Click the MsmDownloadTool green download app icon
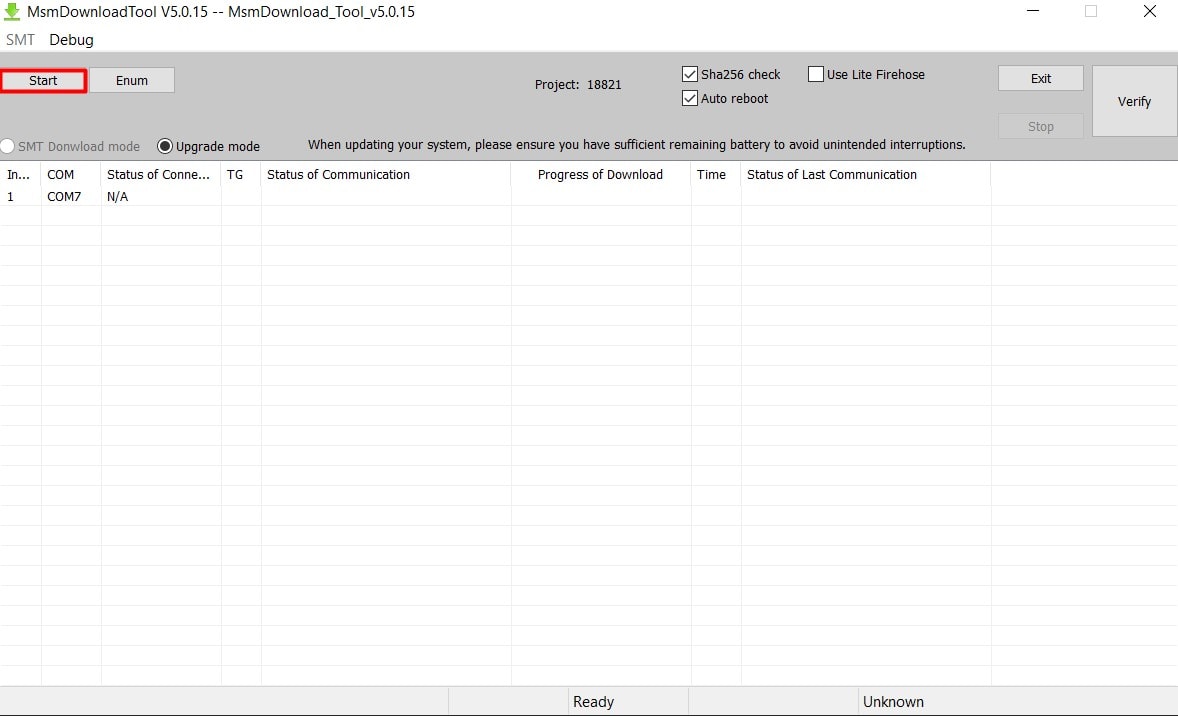 coord(12,11)
